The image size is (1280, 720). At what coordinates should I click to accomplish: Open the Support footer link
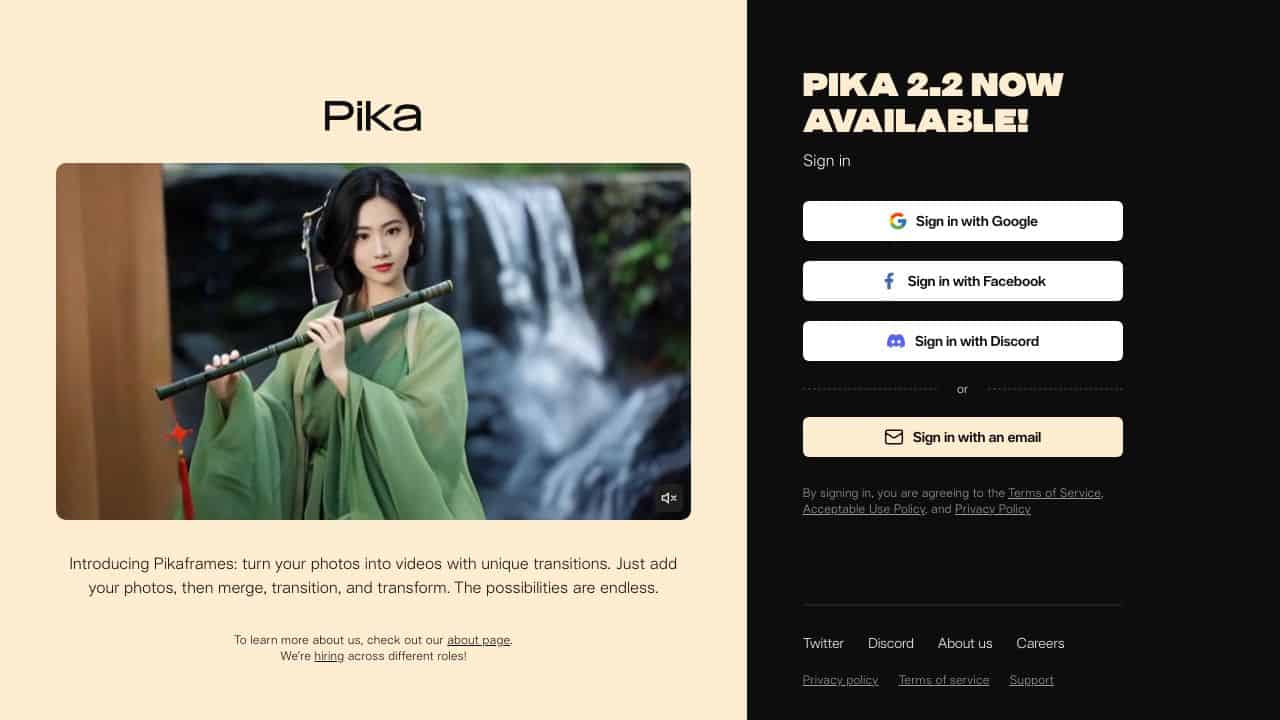[x=1031, y=680]
